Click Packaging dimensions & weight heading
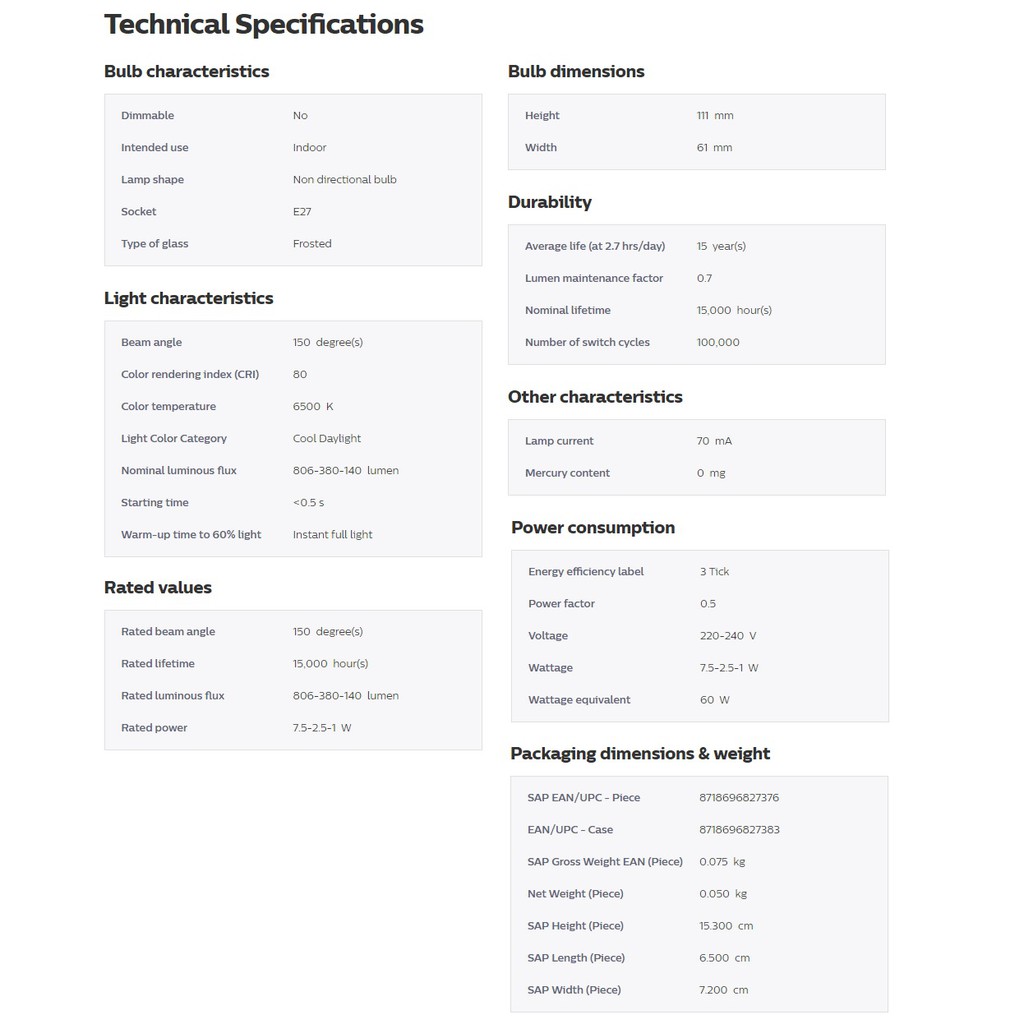Screen dimensions: 1024x1024 (640, 754)
